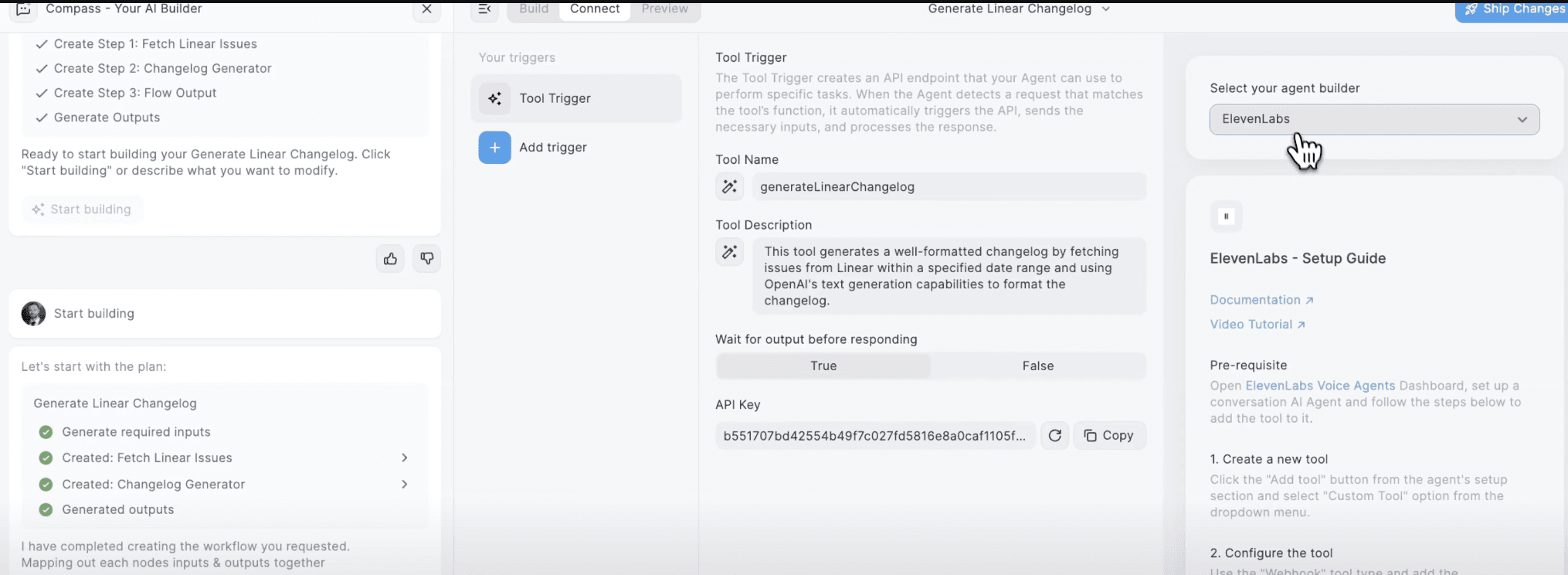
Task: Click the 'Your triggers' heading
Action: coord(517,58)
